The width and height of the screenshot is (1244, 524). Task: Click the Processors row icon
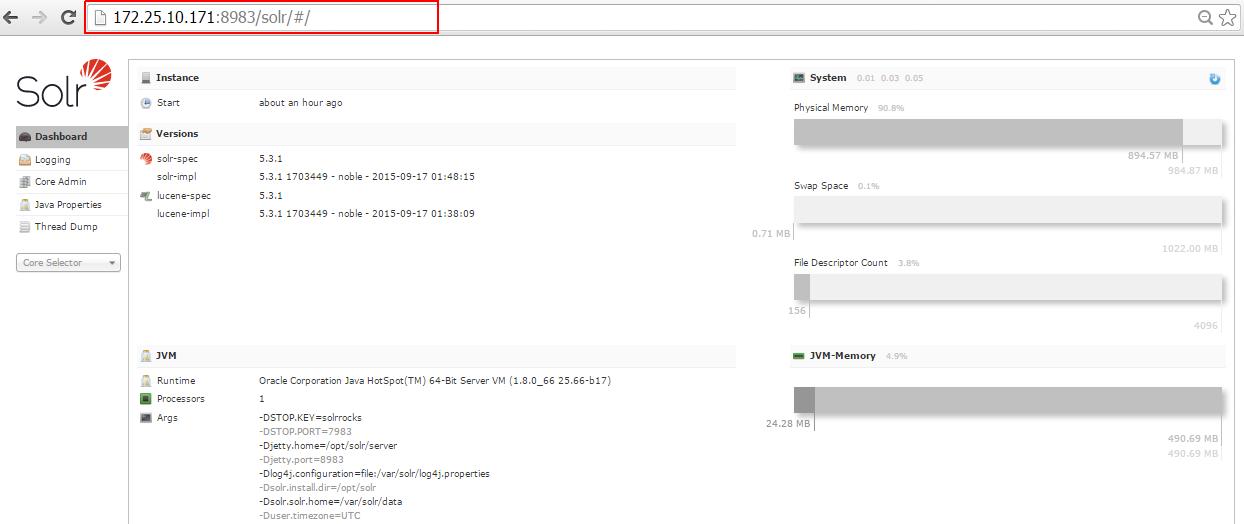click(x=146, y=399)
